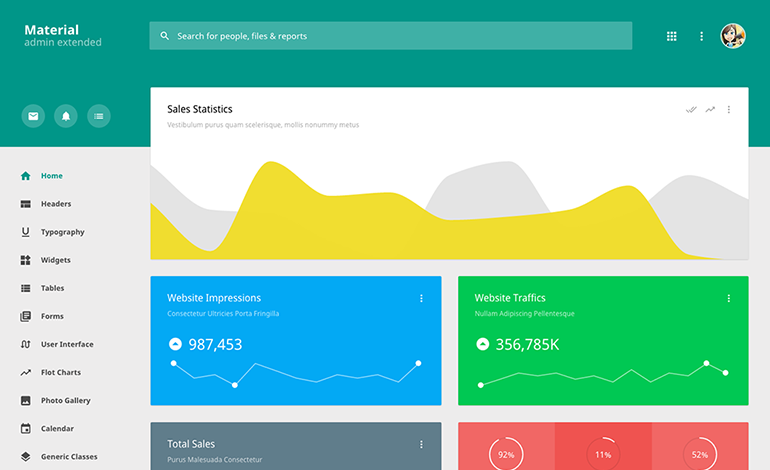The height and width of the screenshot is (470, 770).
Task: Open Website Traffics card options menu
Action: [729, 298]
